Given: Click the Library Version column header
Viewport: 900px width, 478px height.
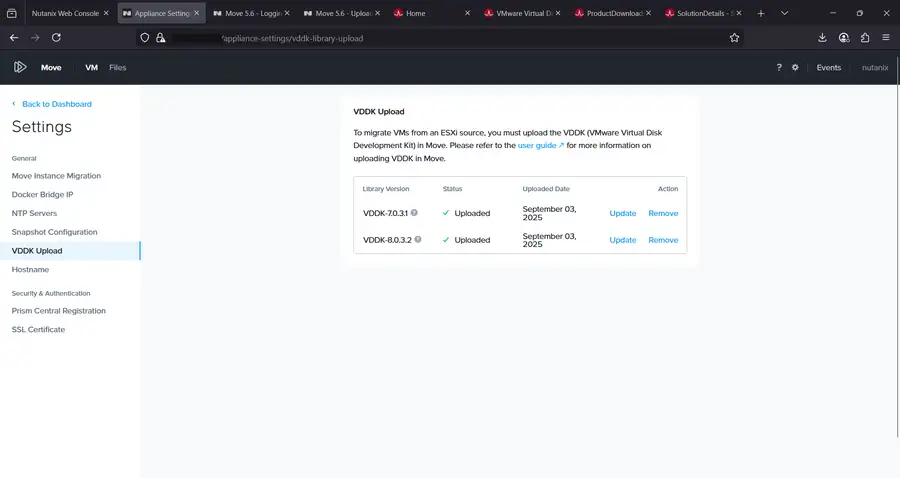Looking at the screenshot, I should click(386, 189).
